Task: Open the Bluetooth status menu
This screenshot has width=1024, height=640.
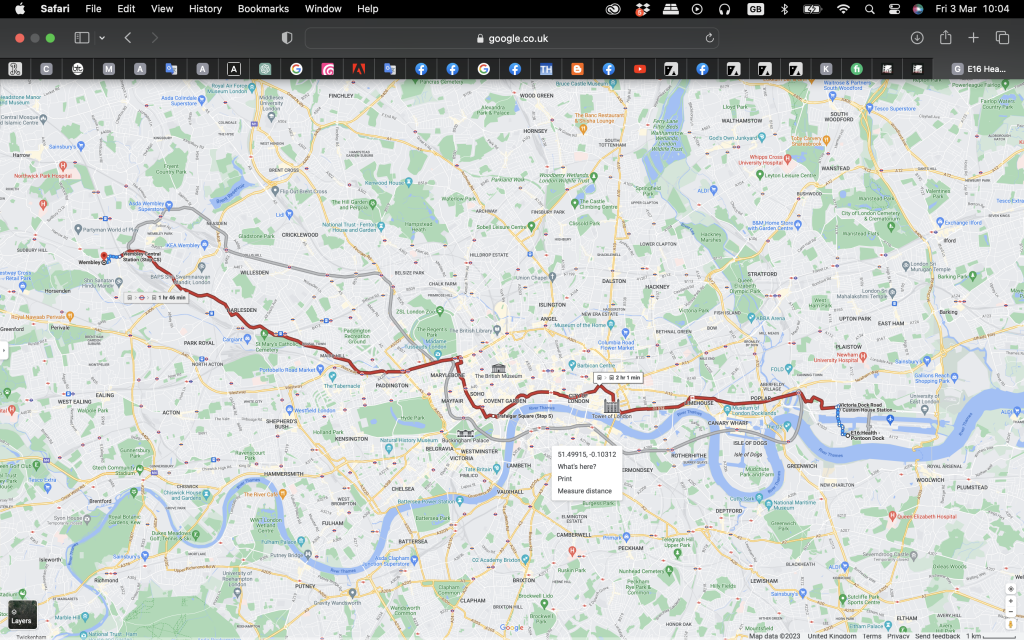Action: point(784,8)
